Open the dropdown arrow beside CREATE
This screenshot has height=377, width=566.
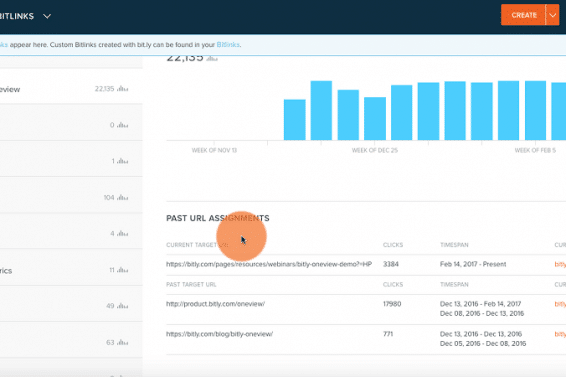[553, 15]
